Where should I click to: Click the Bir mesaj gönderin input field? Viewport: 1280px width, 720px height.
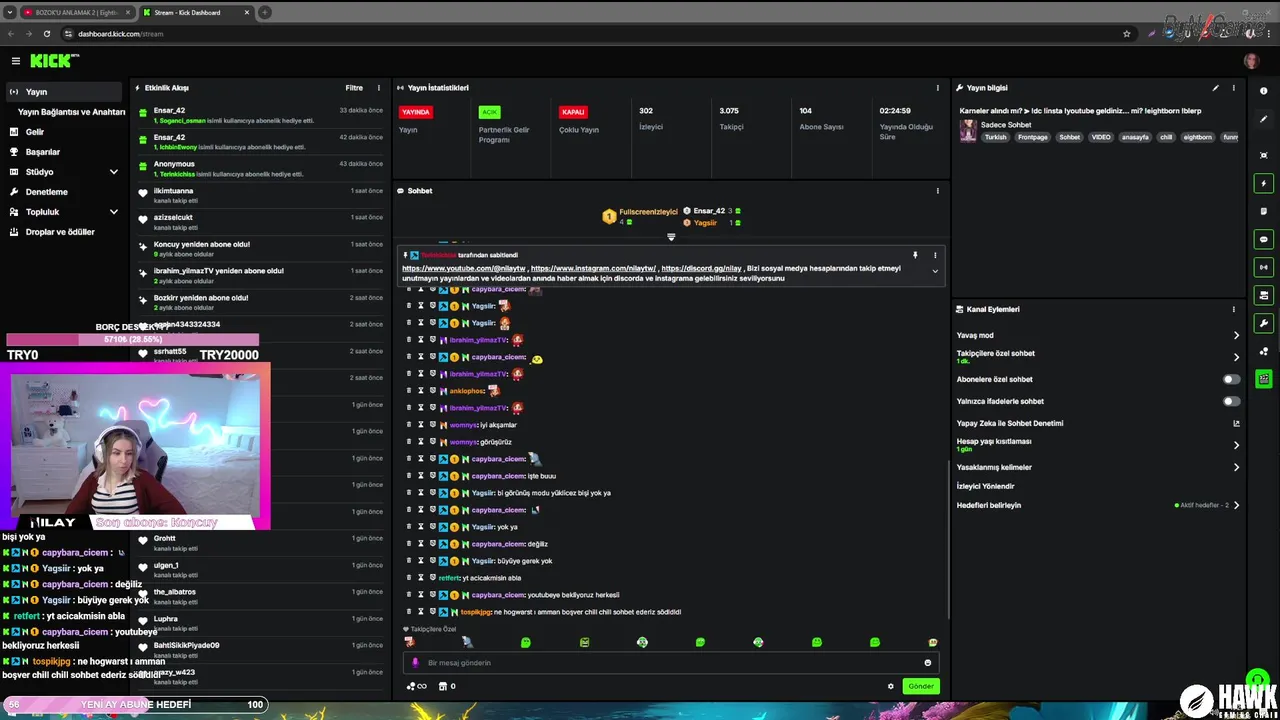(672, 663)
